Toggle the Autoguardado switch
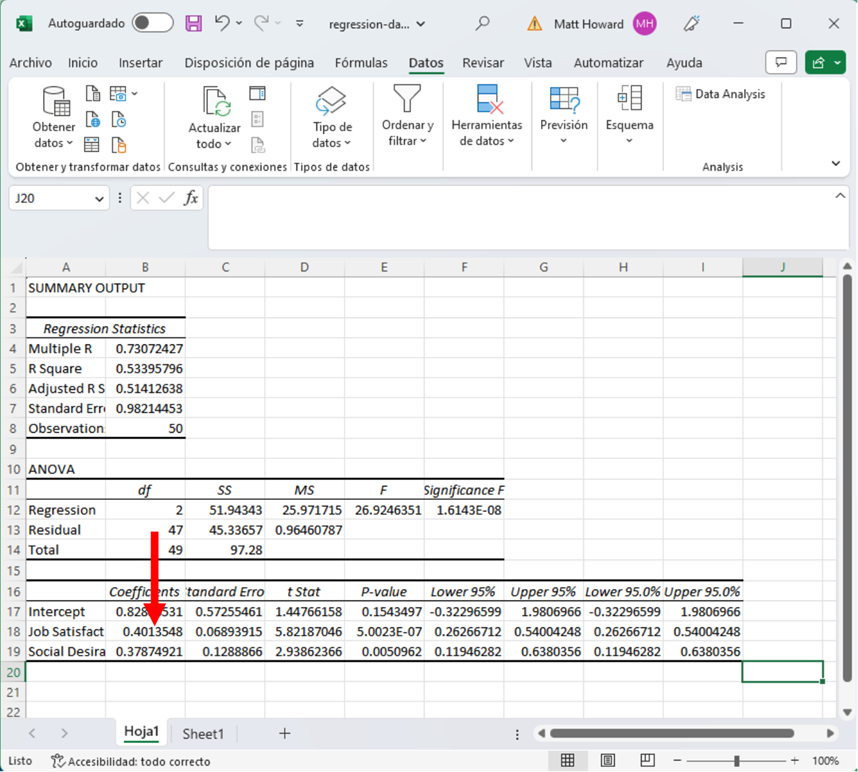858x772 pixels. [x=152, y=23]
